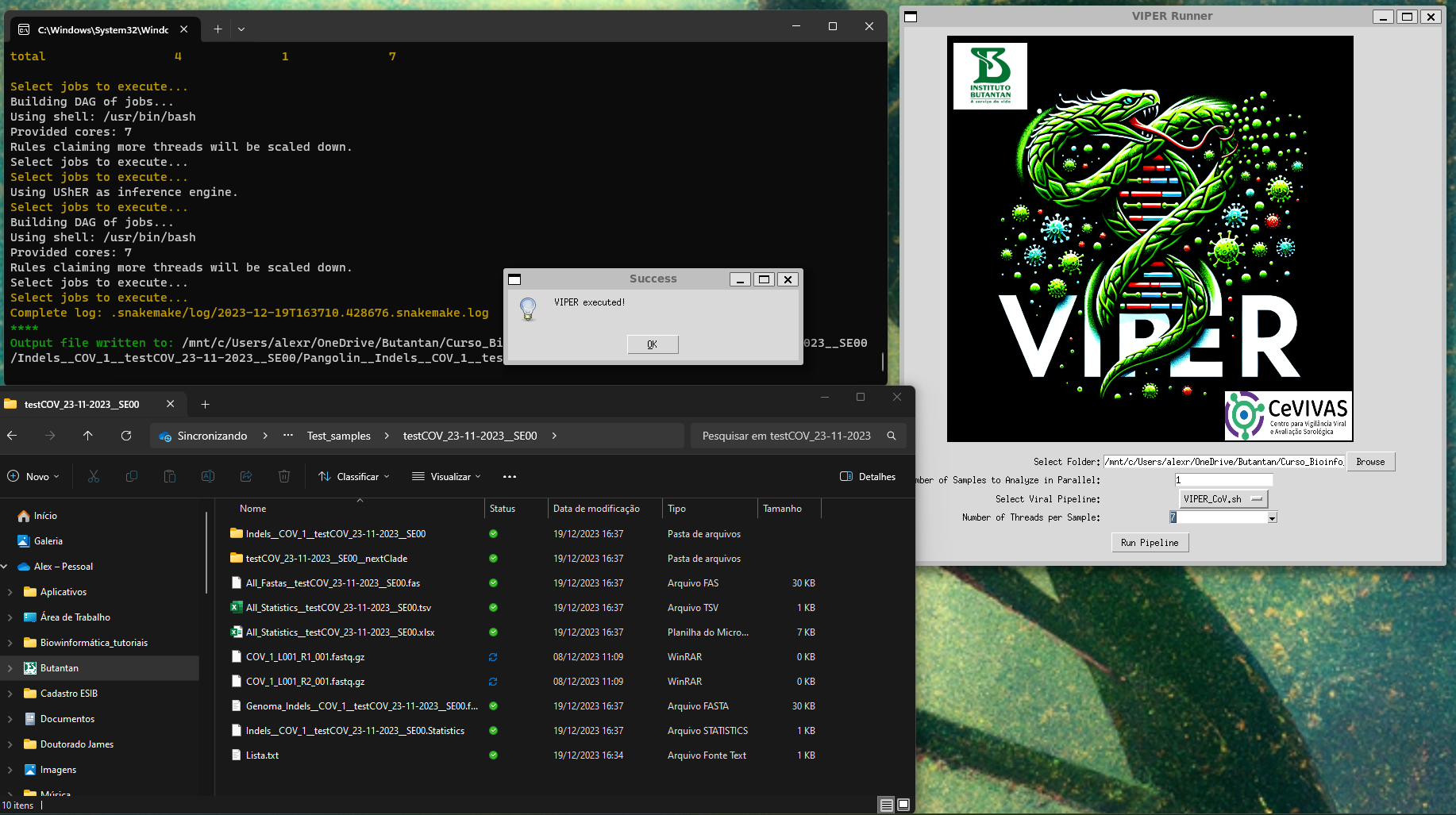This screenshot has height=815, width=1456.
Task: Click the Explorer search box
Action: [x=798, y=436]
